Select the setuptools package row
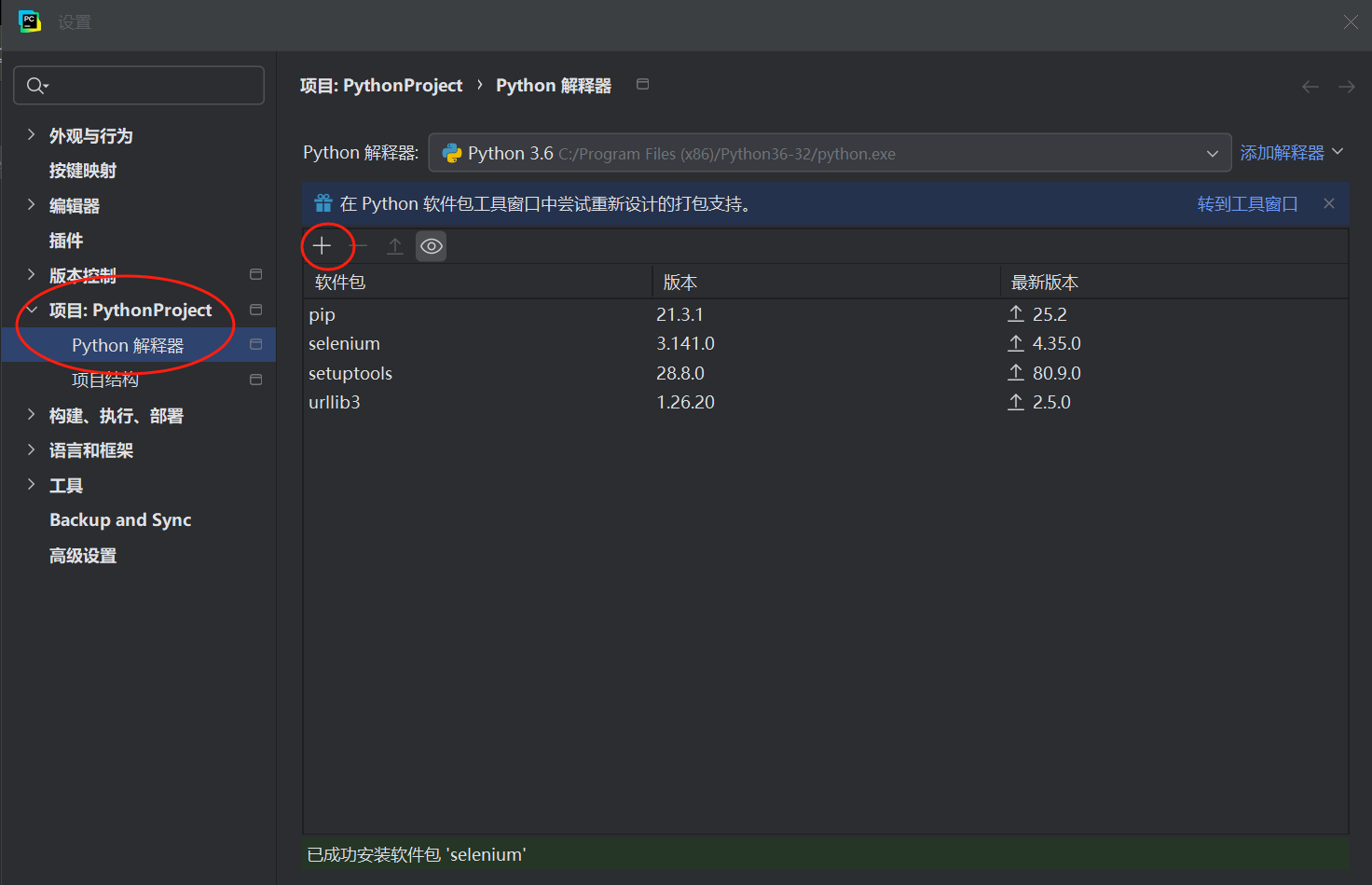 coord(826,373)
